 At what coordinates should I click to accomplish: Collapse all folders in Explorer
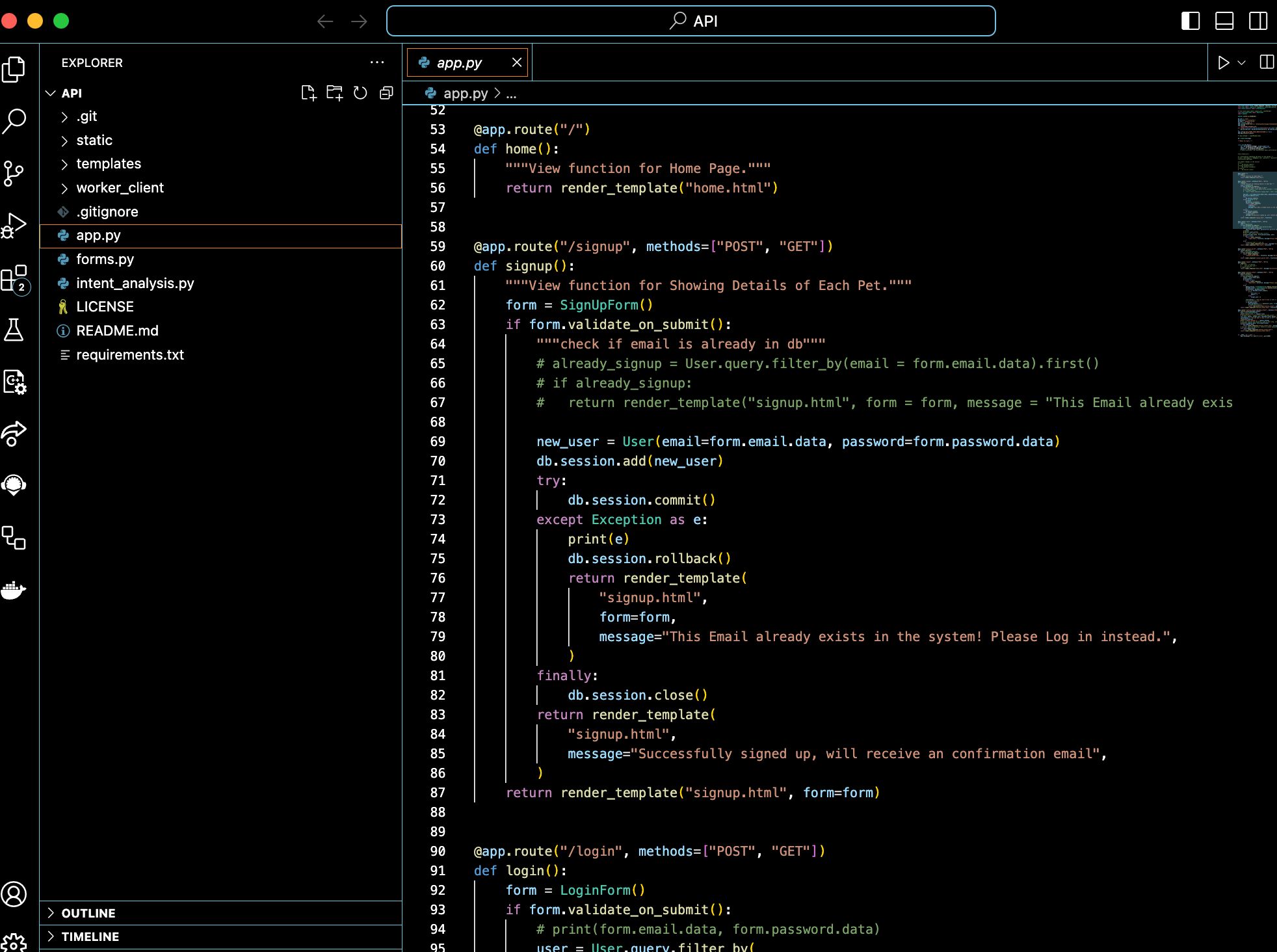point(386,93)
